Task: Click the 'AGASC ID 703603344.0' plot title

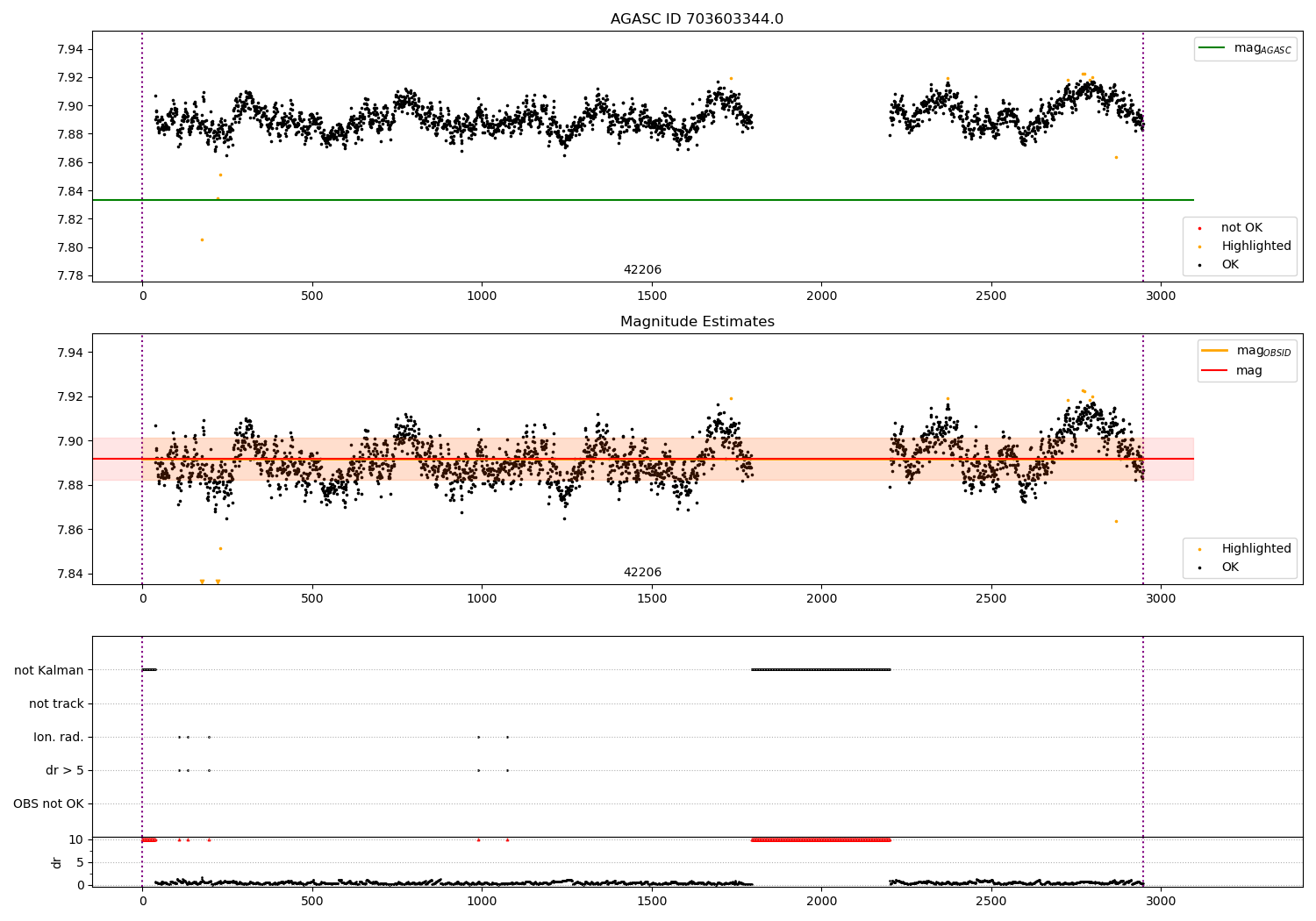Action: (x=697, y=19)
